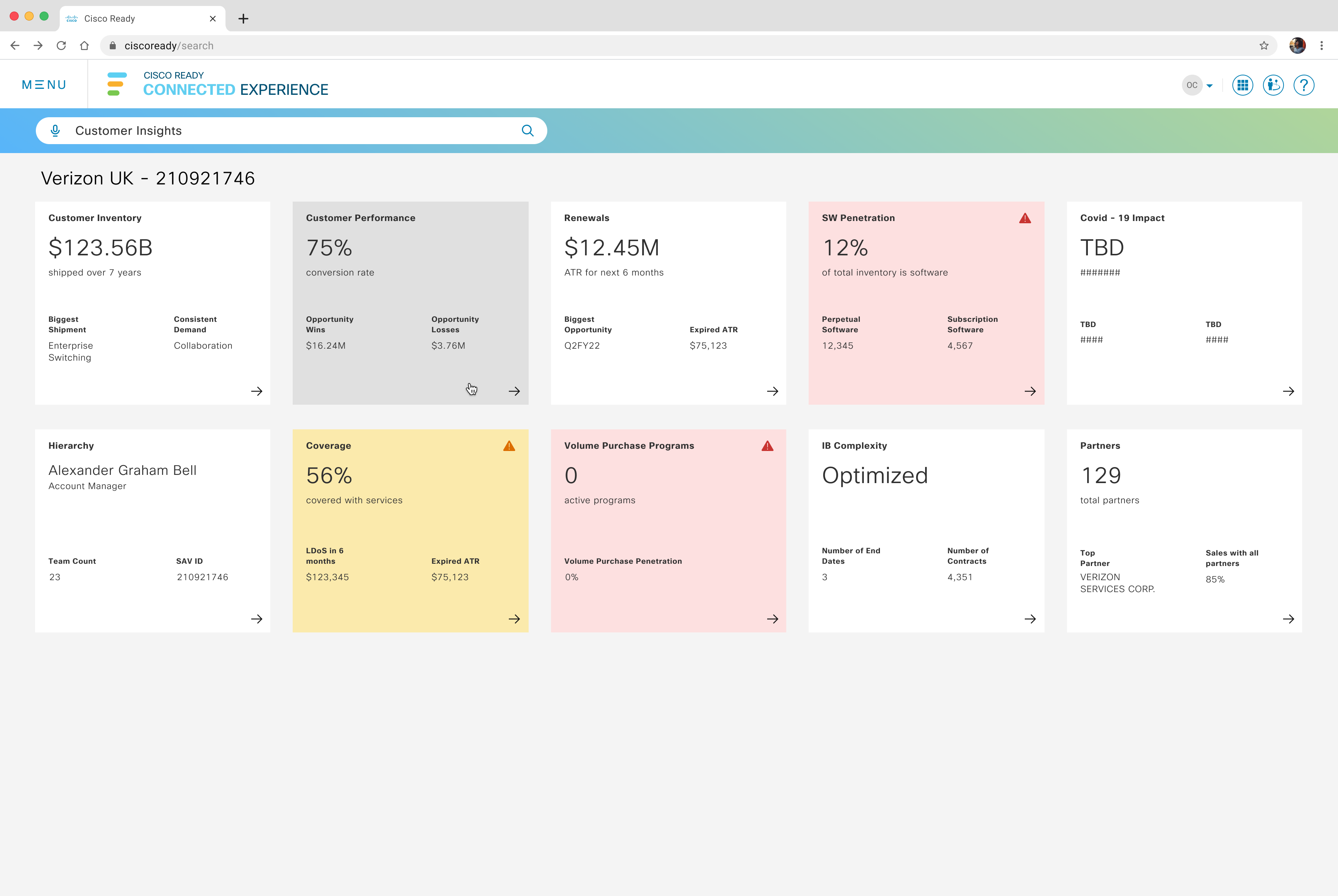The height and width of the screenshot is (896, 1338).
Task: Click the Cisco Ready colored bars logo
Action: click(x=116, y=84)
